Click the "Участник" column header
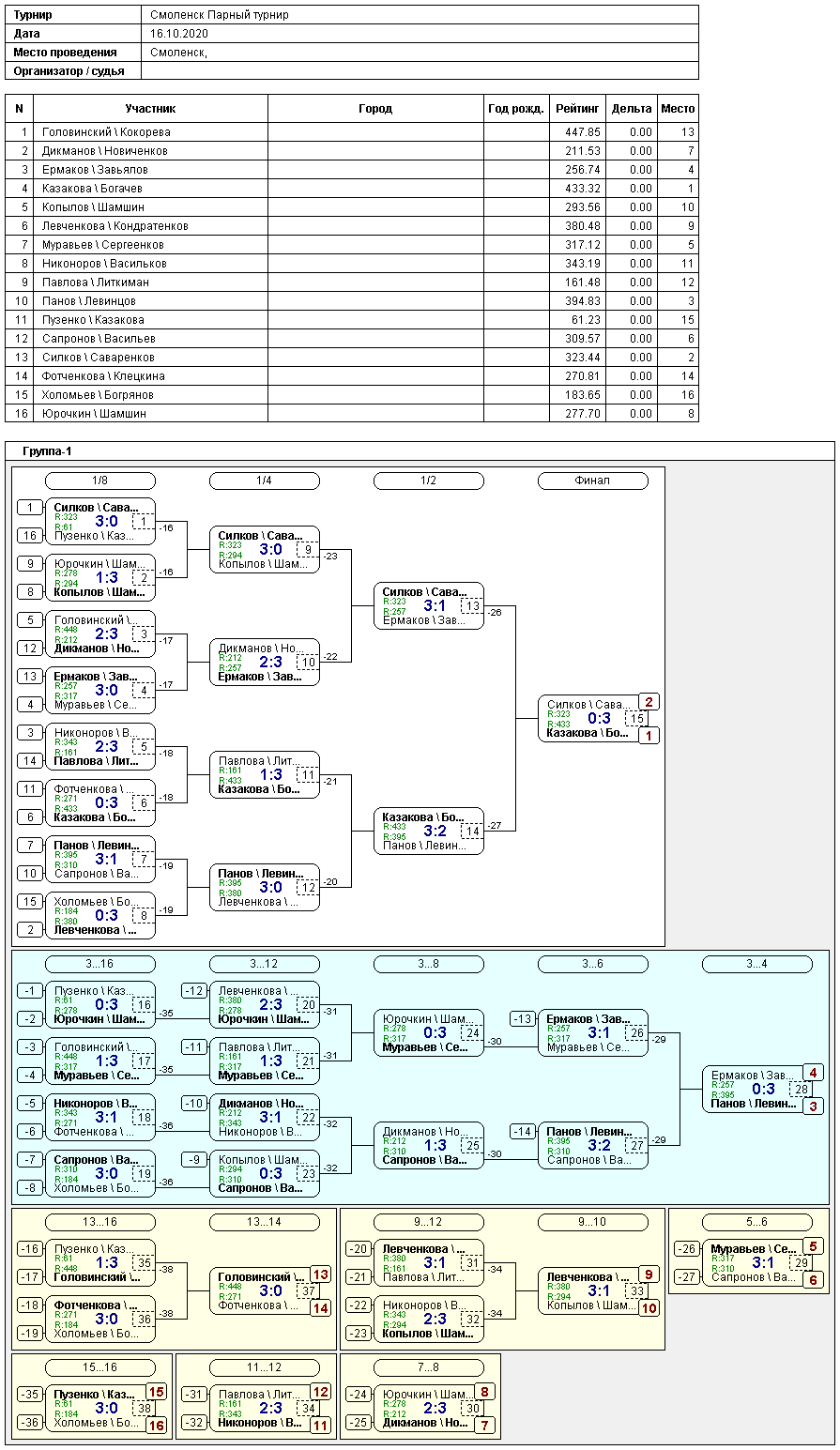 point(150,109)
